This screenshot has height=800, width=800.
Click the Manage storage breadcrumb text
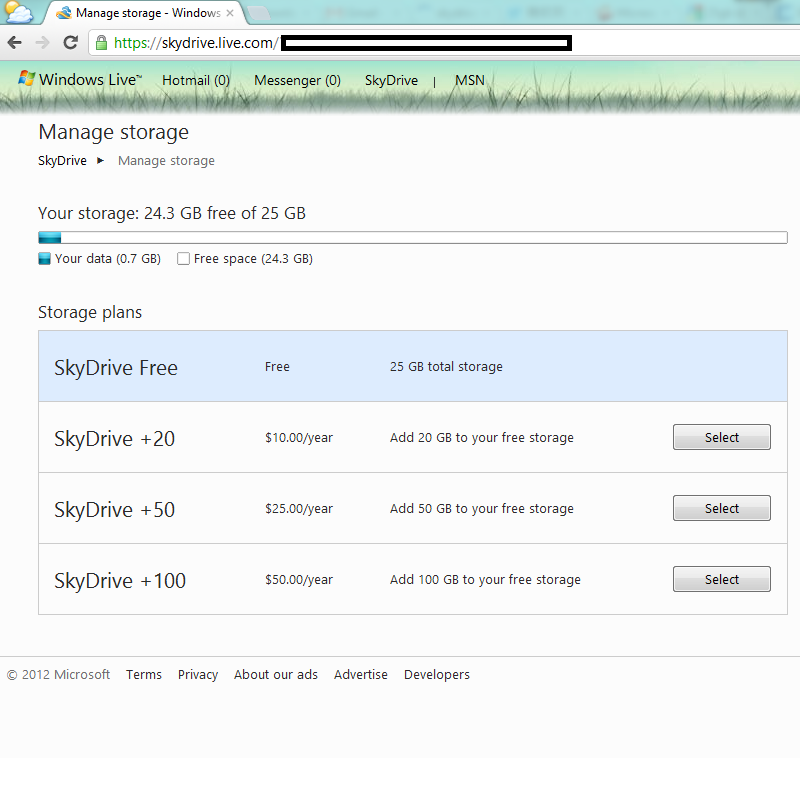tap(166, 161)
